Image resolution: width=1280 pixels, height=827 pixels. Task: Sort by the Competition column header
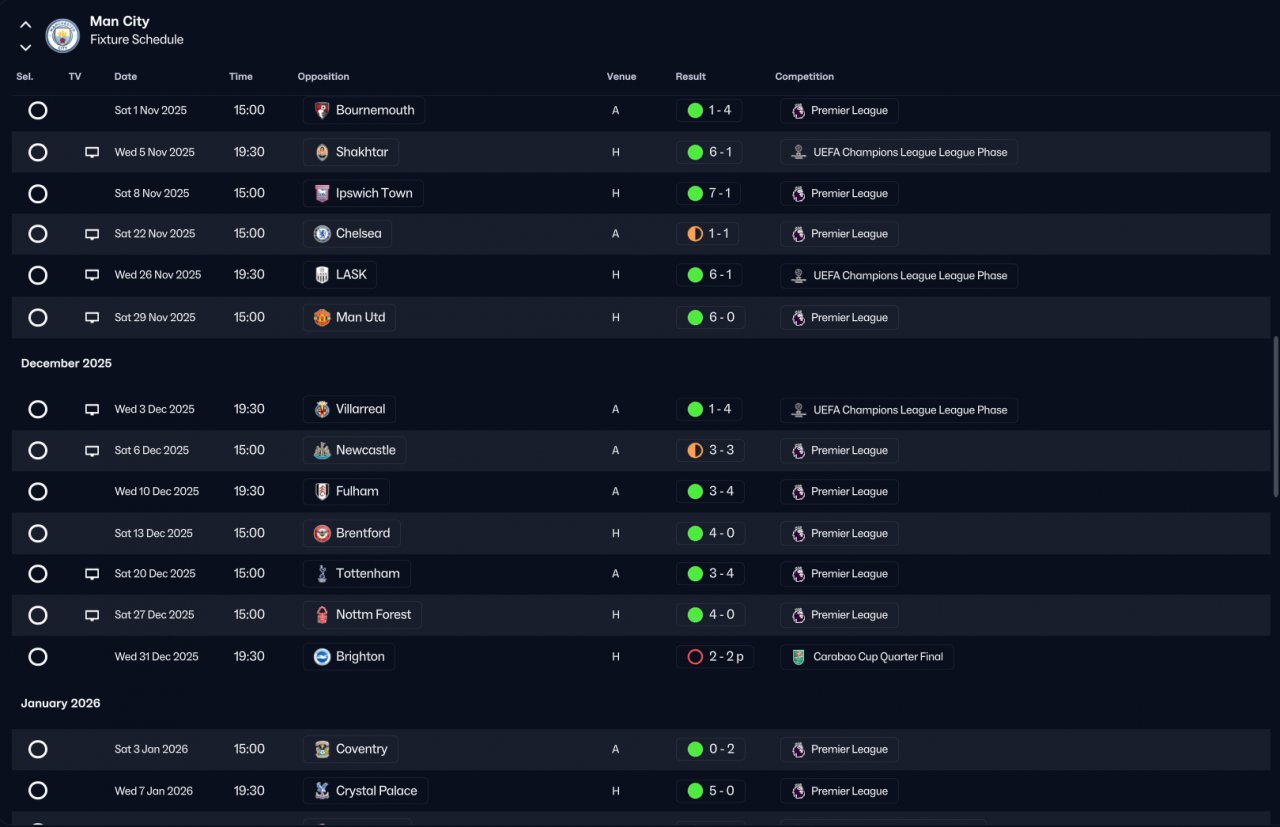click(x=804, y=77)
